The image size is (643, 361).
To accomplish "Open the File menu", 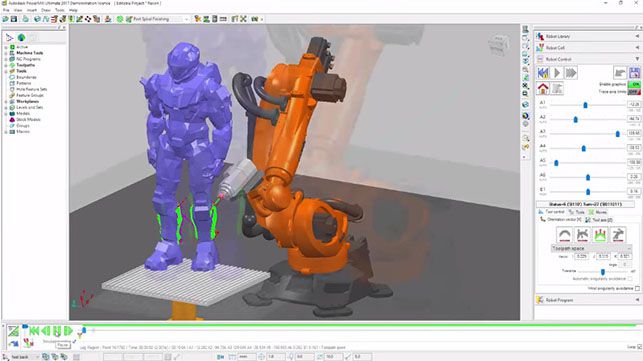I will coord(6,10).
